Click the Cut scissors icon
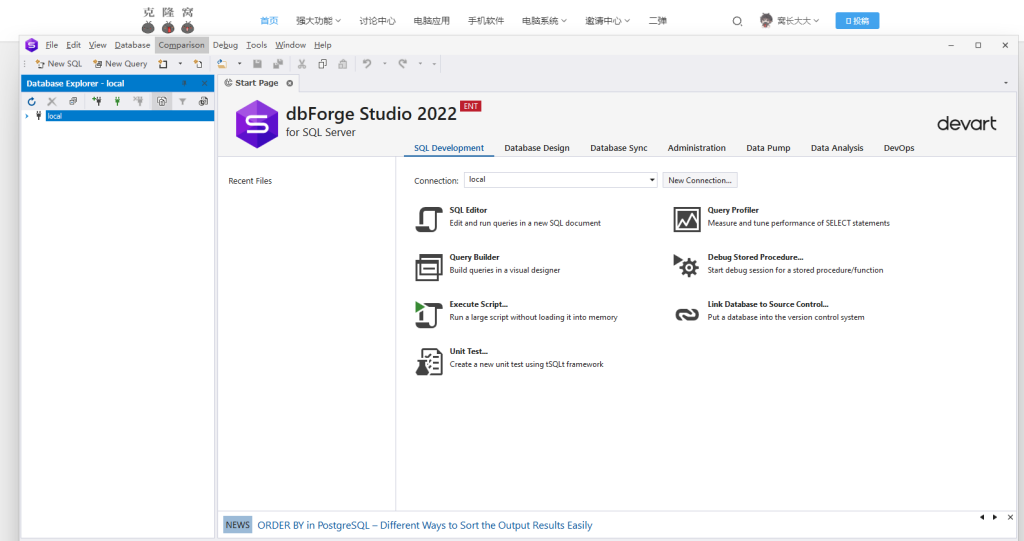 pos(302,64)
